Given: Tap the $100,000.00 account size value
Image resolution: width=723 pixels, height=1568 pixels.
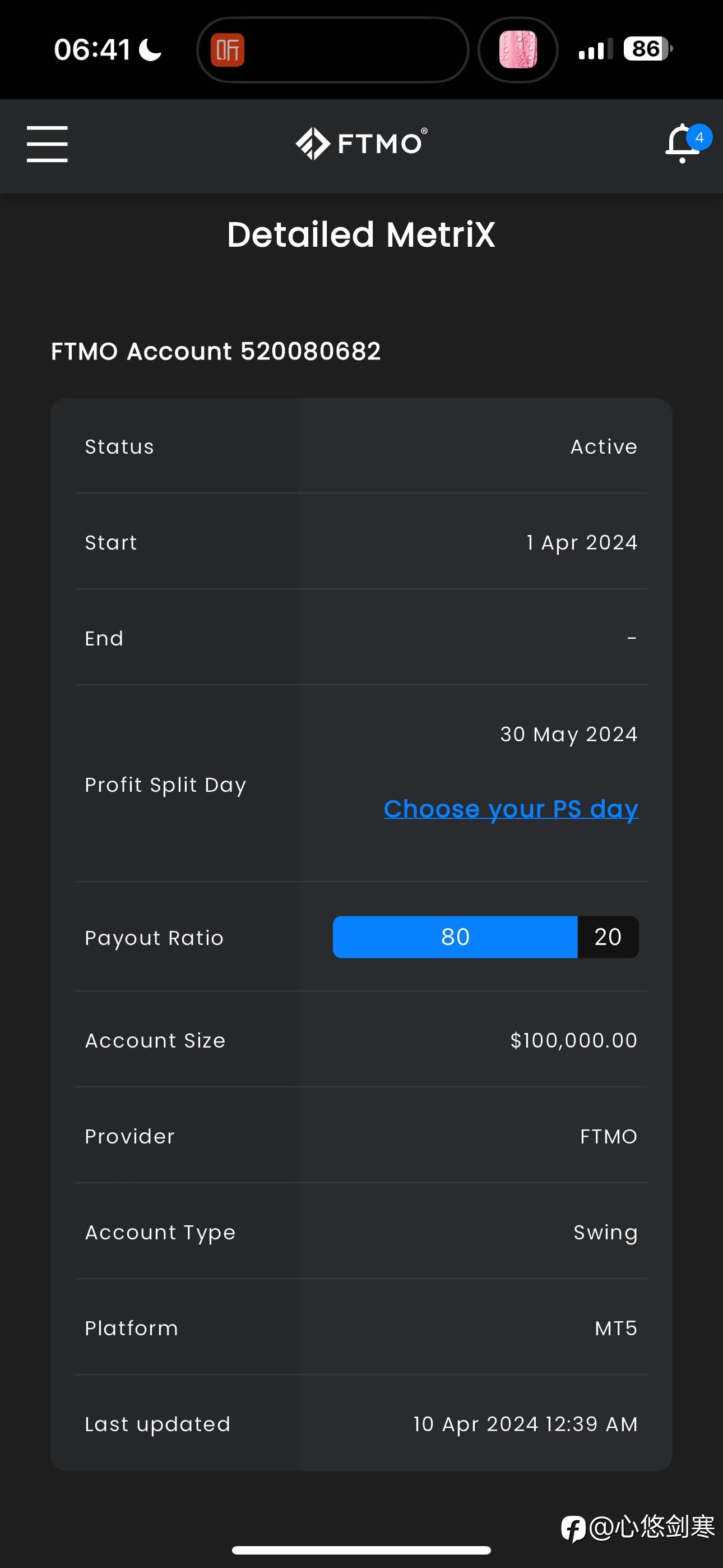Looking at the screenshot, I should click(574, 1040).
